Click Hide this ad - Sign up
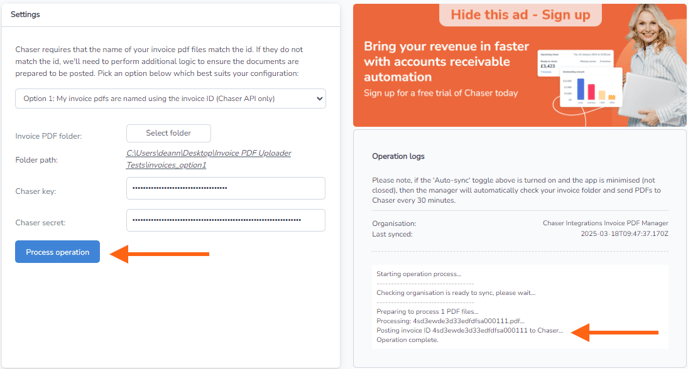Image resolution: width=688 pixels, height=369 pixels. click(520, 14)
